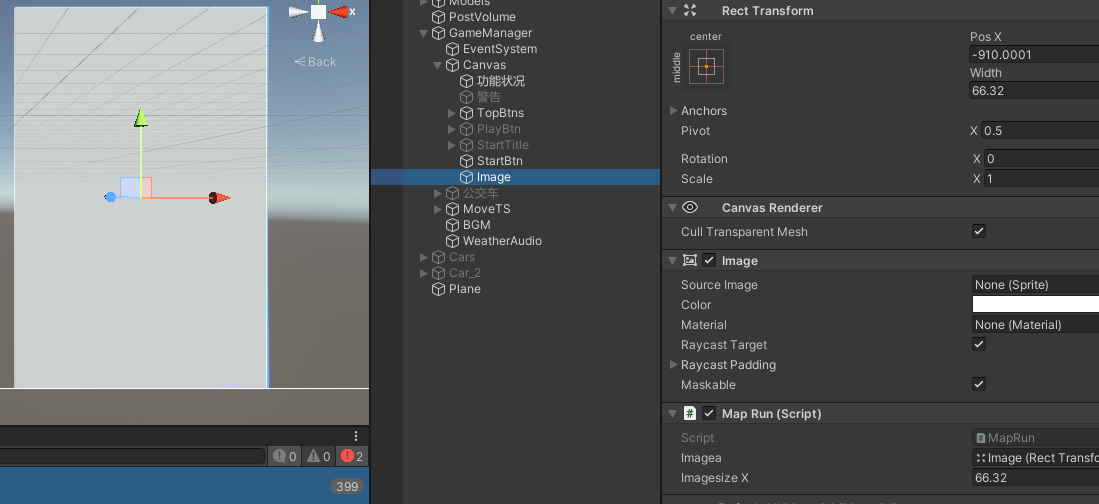Expand the MoveTS tree node
The image size is (1099, 504).
tap(437, 209)
